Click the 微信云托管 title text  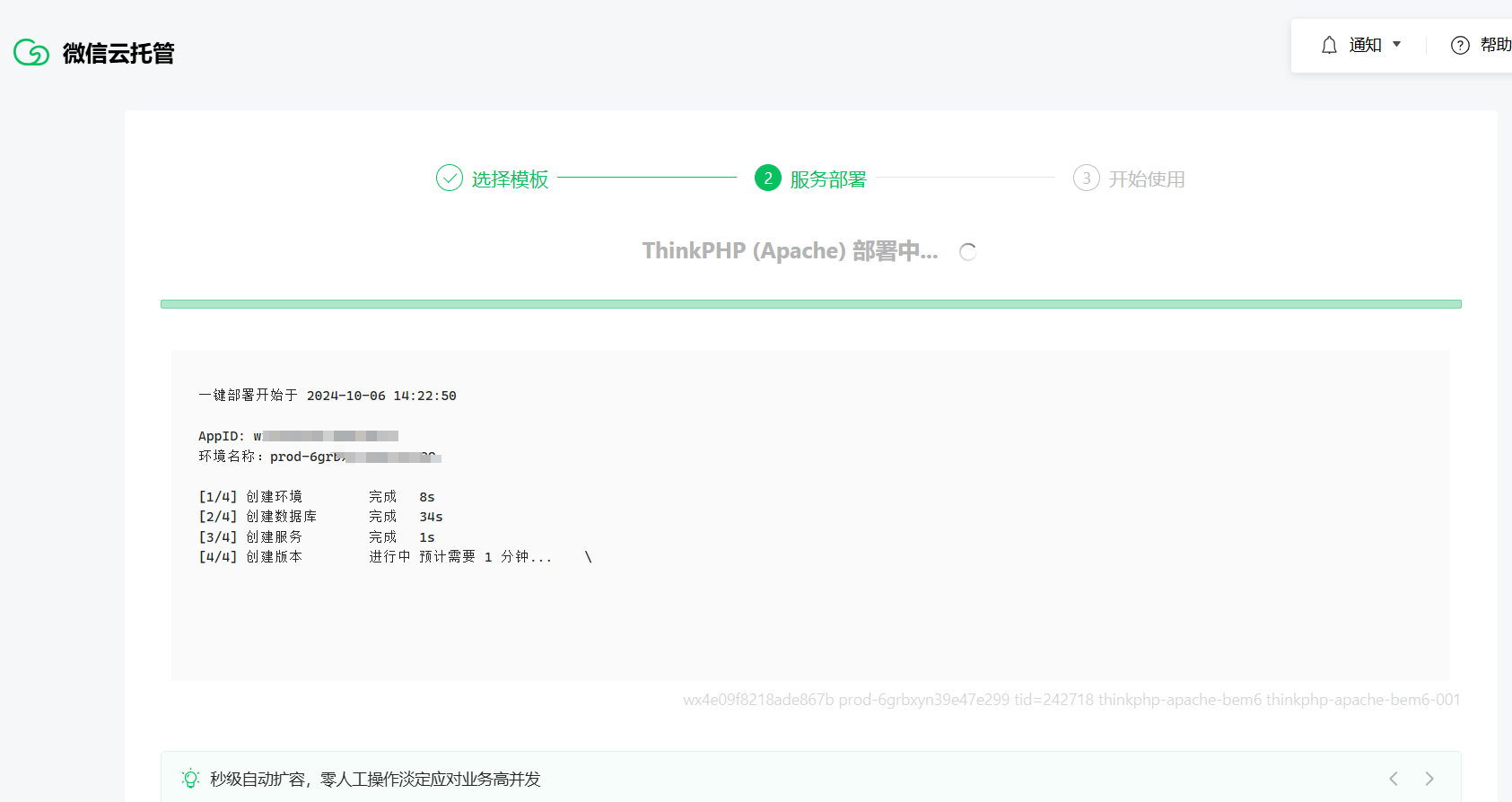(118, 53)
